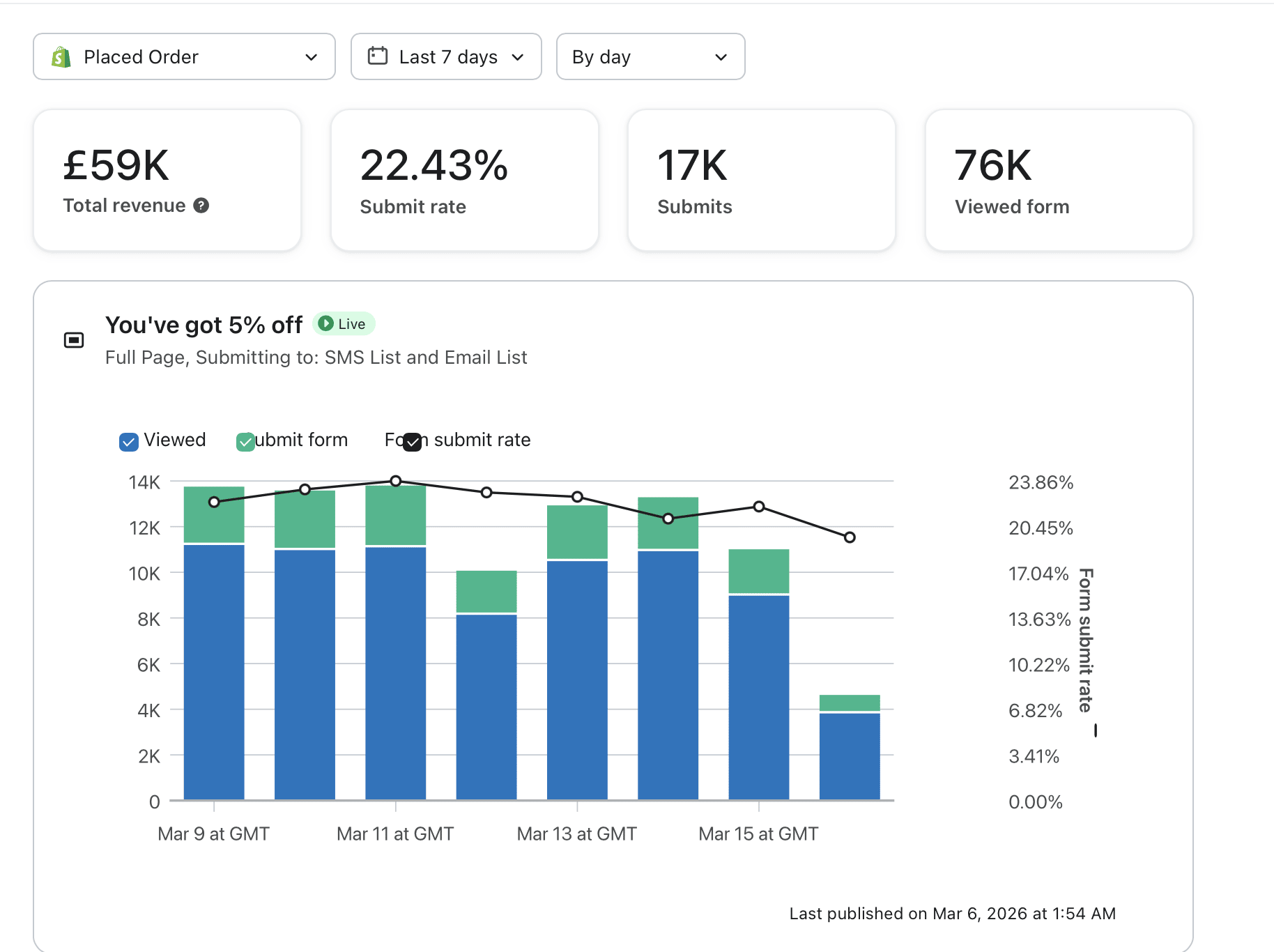The width and height of the screenshot is (1274, 952).
Task: Uncheck the Viewed series checkbox
Action: tap(129, 442)
